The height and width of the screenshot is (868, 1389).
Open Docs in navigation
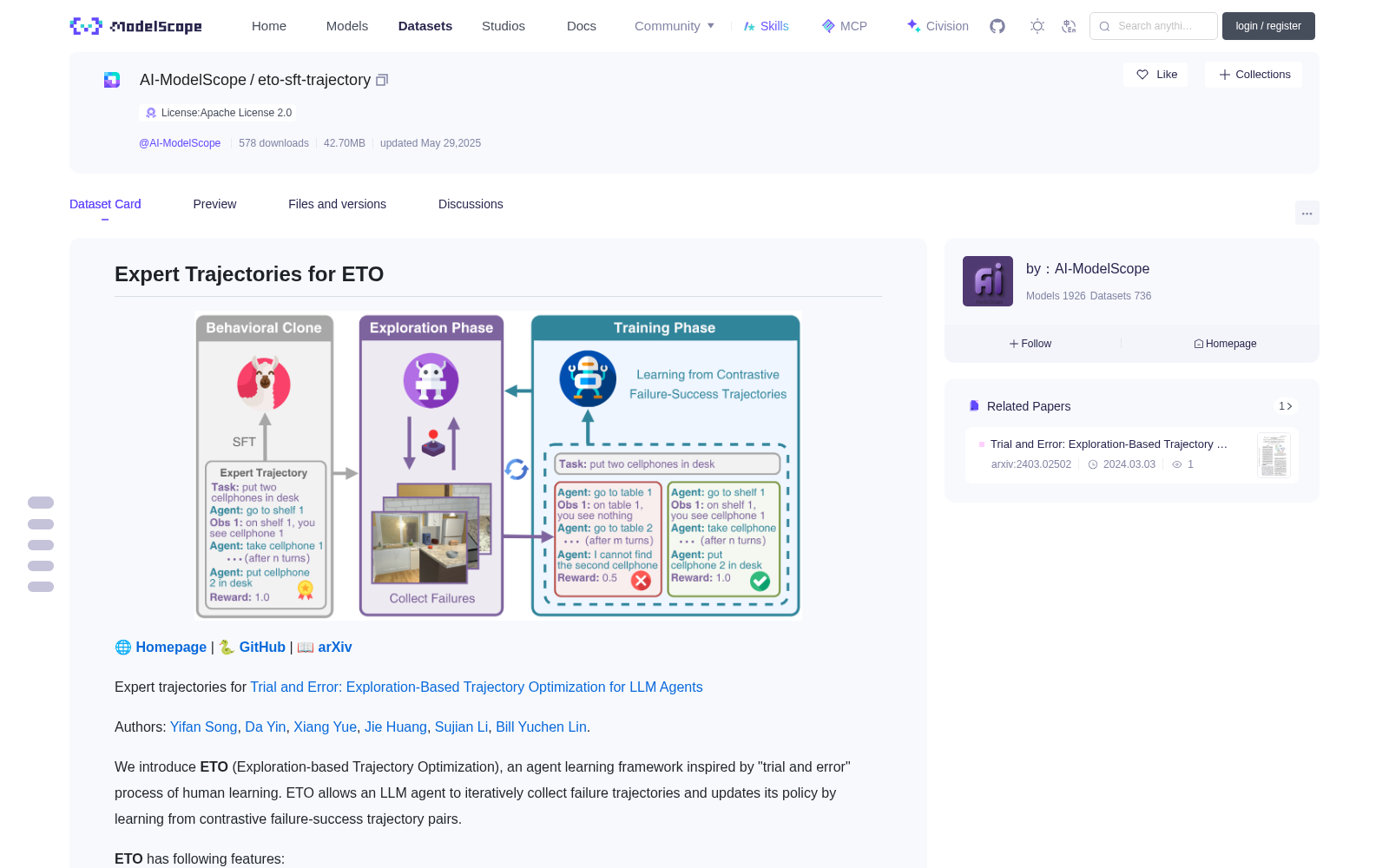pyautogui.click(x=582, y=26)
